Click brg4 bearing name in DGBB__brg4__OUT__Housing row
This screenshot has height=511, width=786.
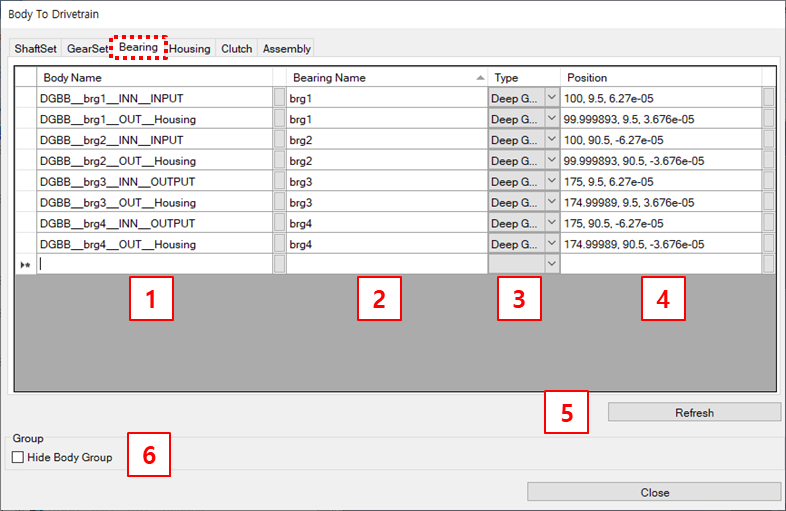tap(387, 244)
